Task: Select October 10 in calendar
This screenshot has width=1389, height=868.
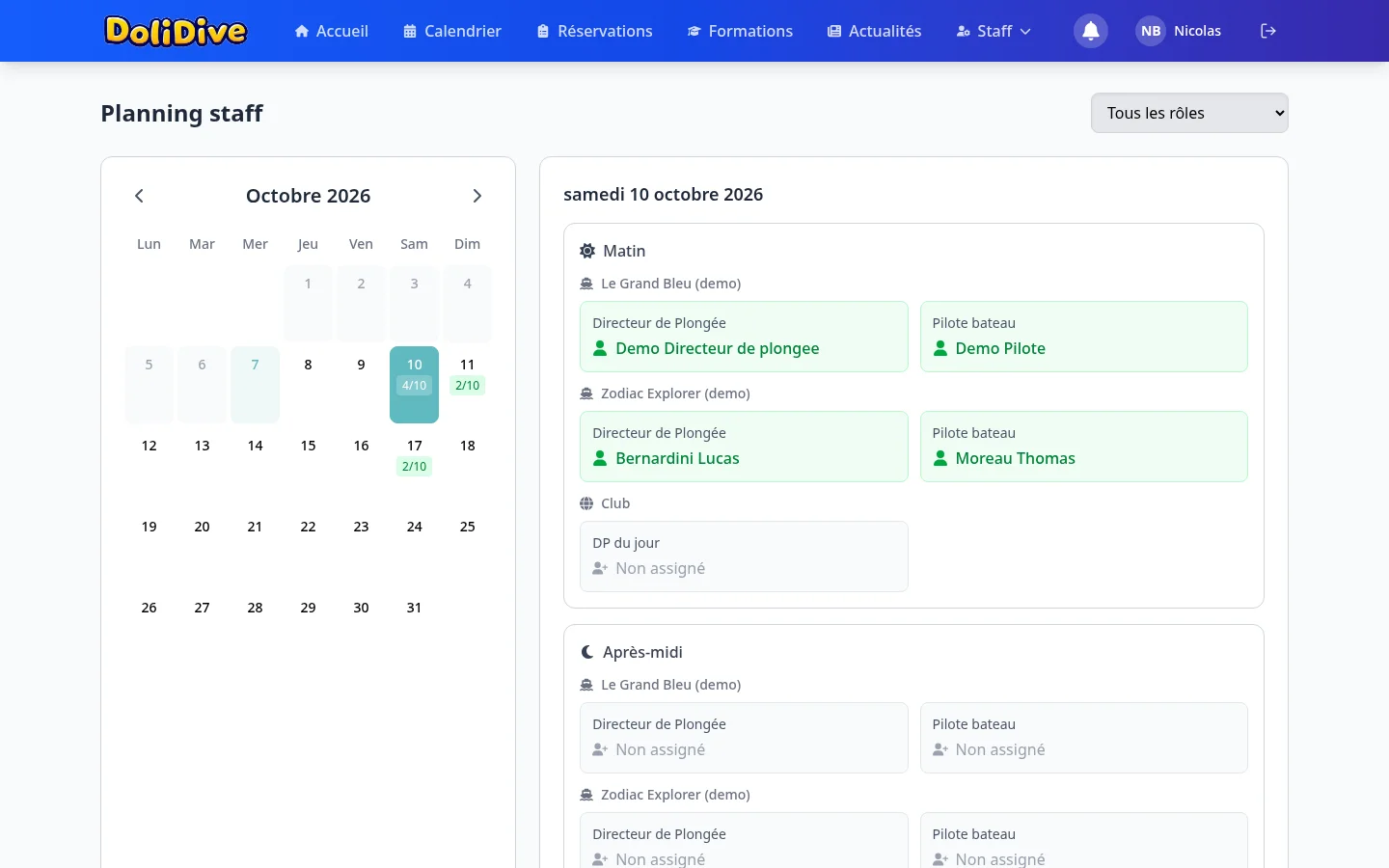Action: point(414,385)
